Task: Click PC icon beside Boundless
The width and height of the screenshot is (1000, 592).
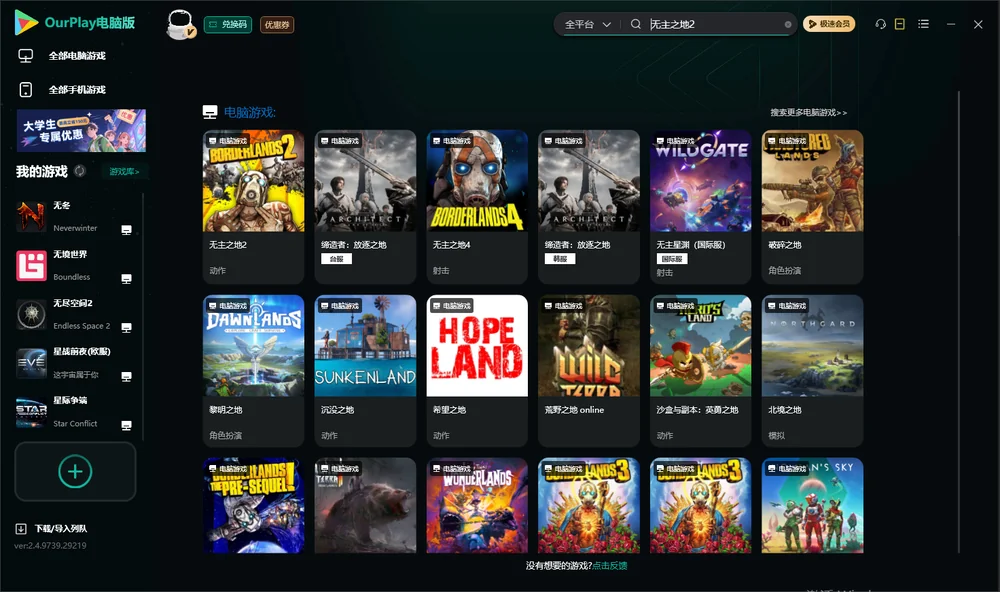Action: (x=126, y=279)
